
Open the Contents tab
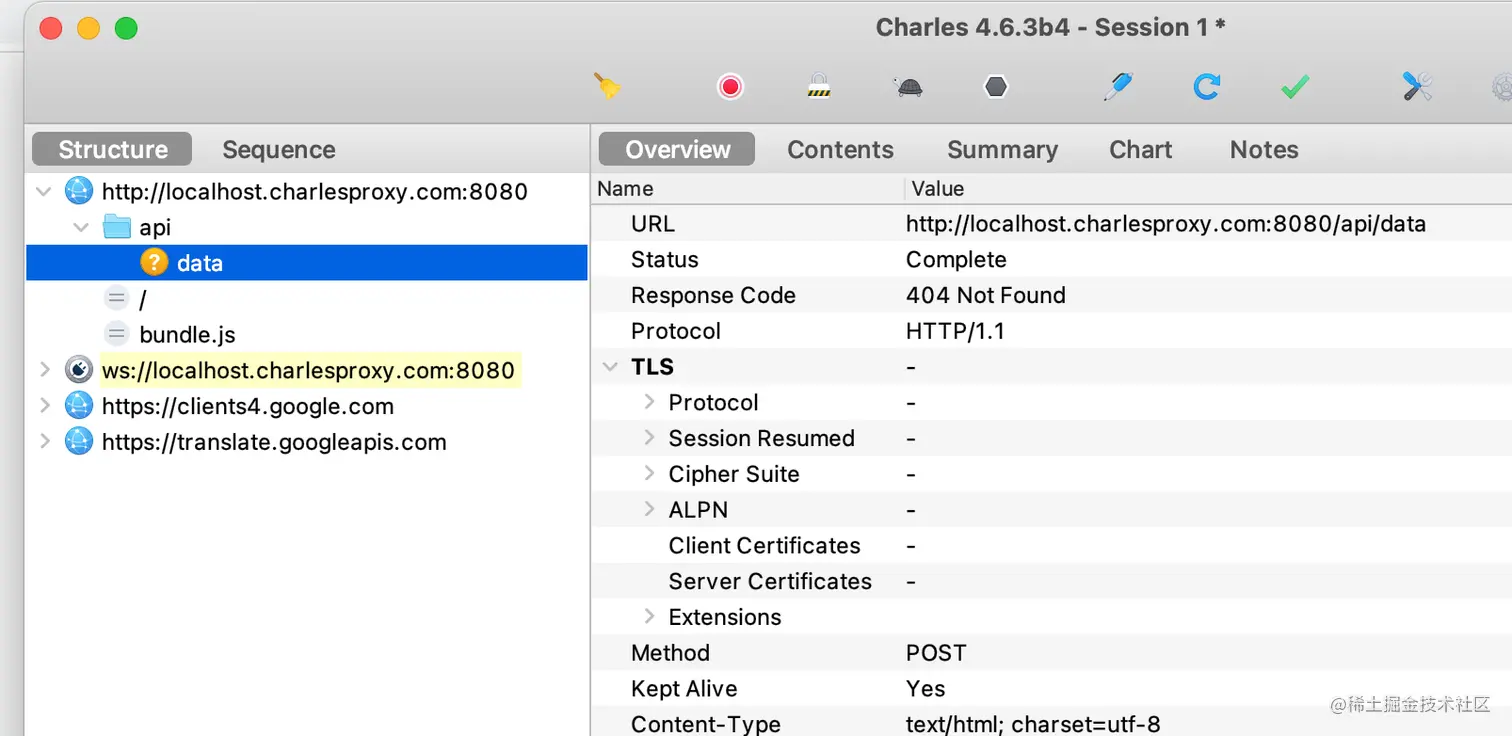tap(840, 149)
